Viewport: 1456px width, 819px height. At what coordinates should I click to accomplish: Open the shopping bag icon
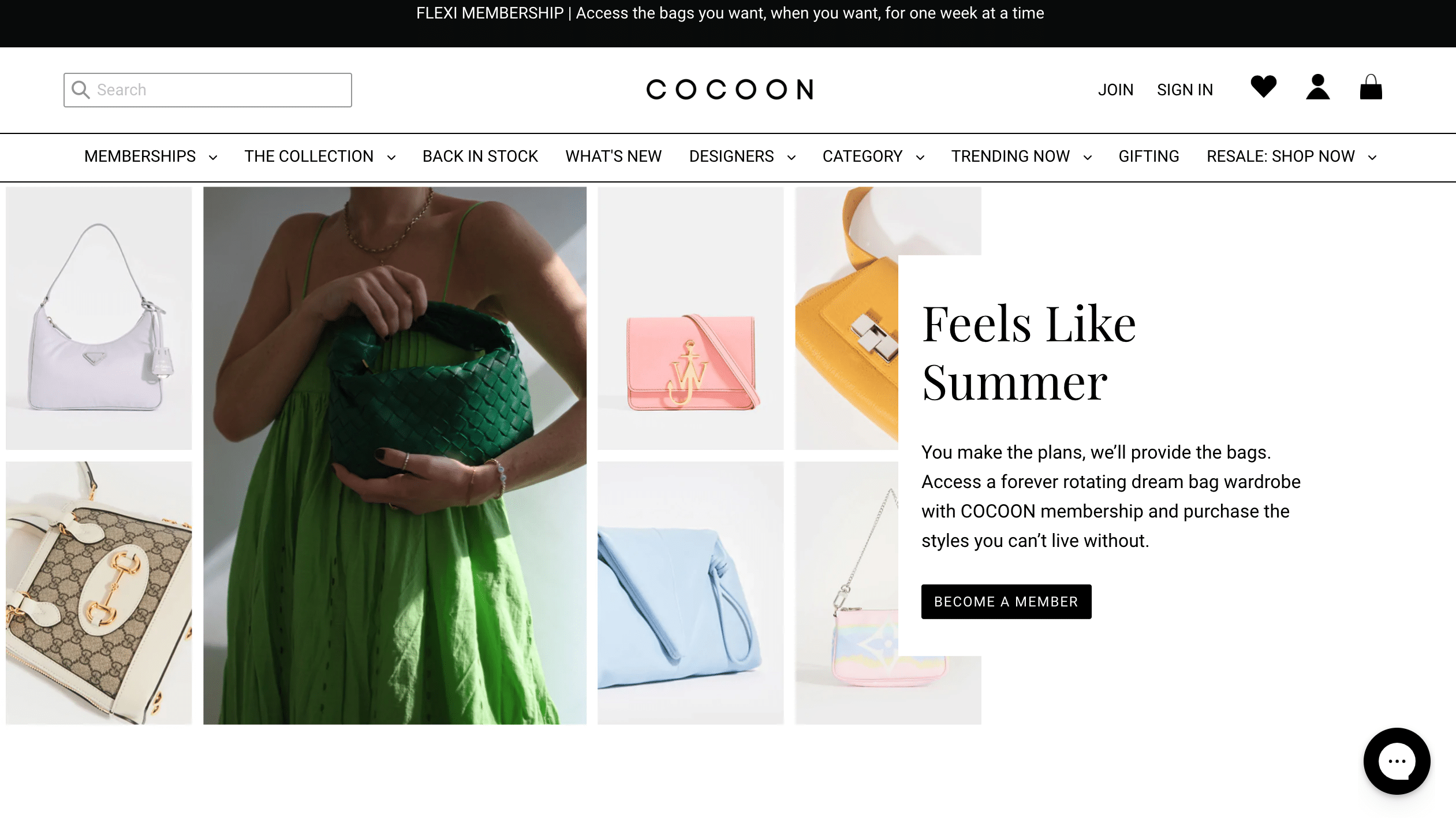point(1371,87)
